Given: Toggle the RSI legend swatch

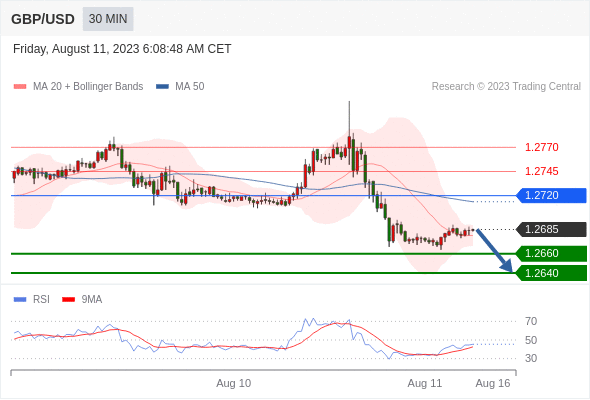Looking at the screenshot, I should 20,300.
